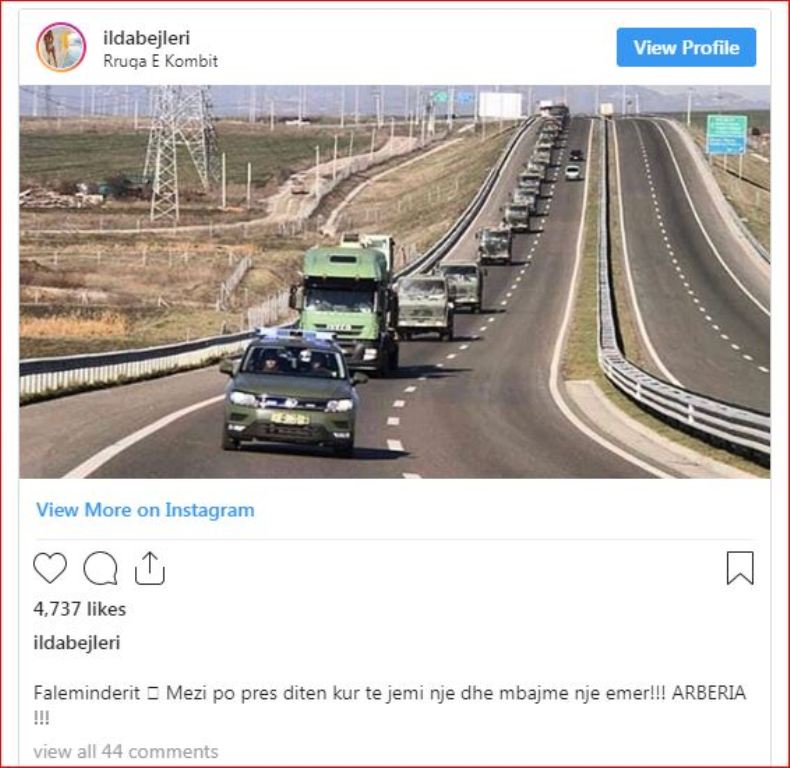
Task: Open the Rruga E Kombit location tag
Action: point(160,61)
